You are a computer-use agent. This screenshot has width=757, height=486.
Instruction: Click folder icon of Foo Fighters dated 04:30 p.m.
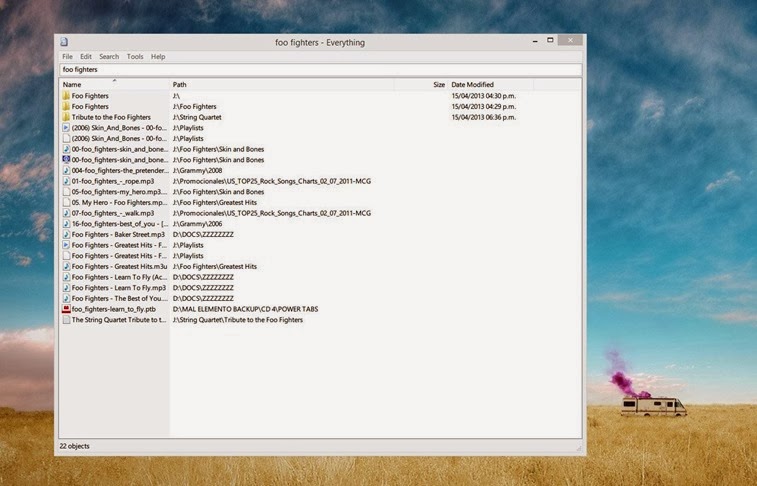pos(66,96)
